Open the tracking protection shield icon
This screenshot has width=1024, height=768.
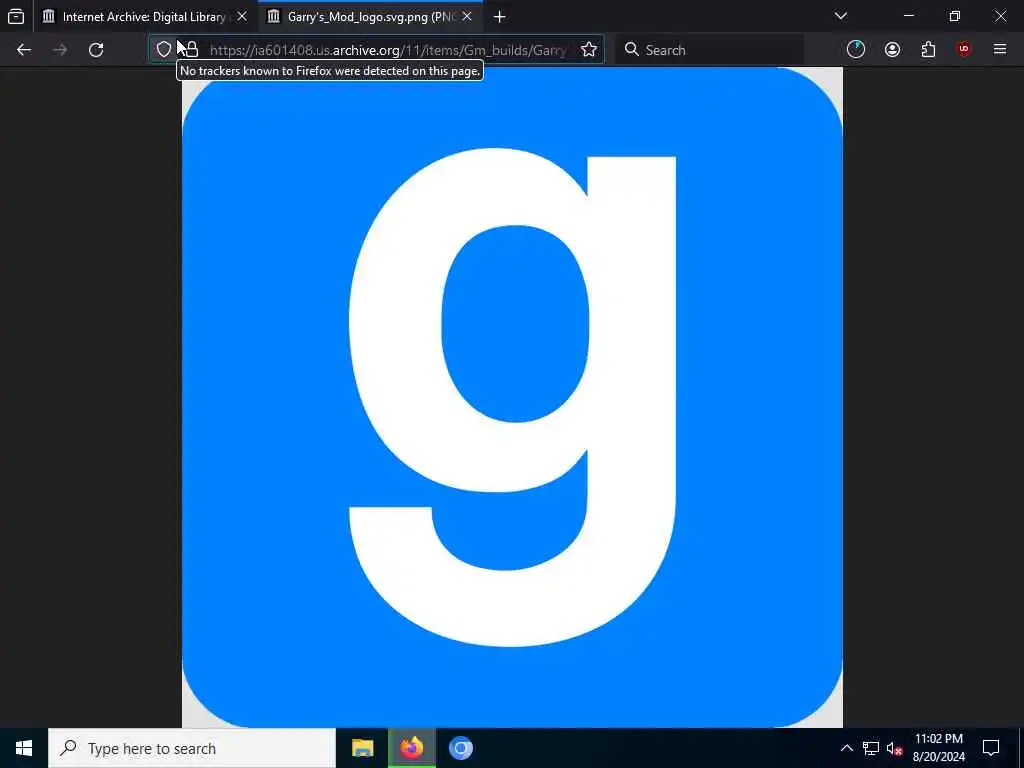click(164, 50)
